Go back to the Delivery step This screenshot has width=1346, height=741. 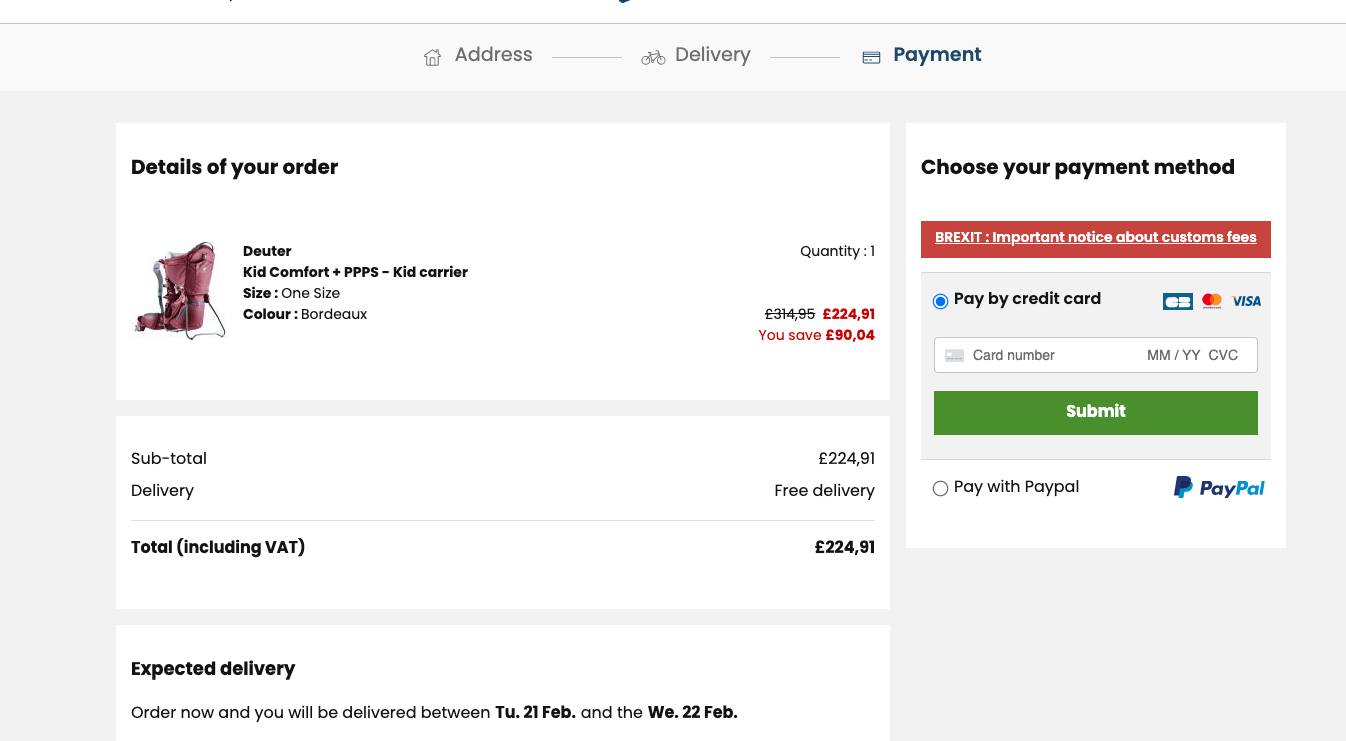[x=712, y=55]
